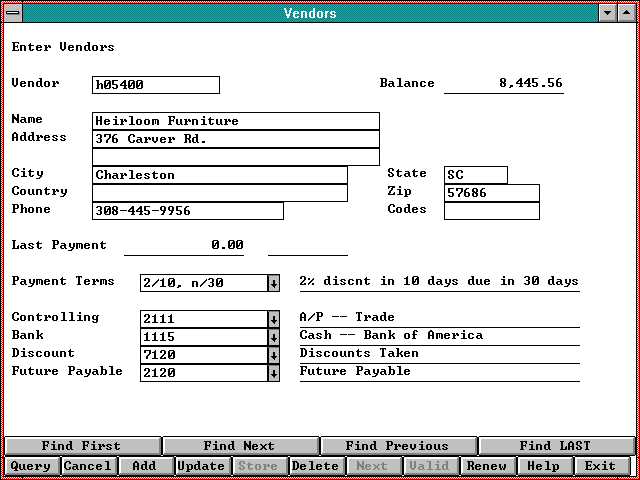Exit the Vendors form

[x=600, y=466]
